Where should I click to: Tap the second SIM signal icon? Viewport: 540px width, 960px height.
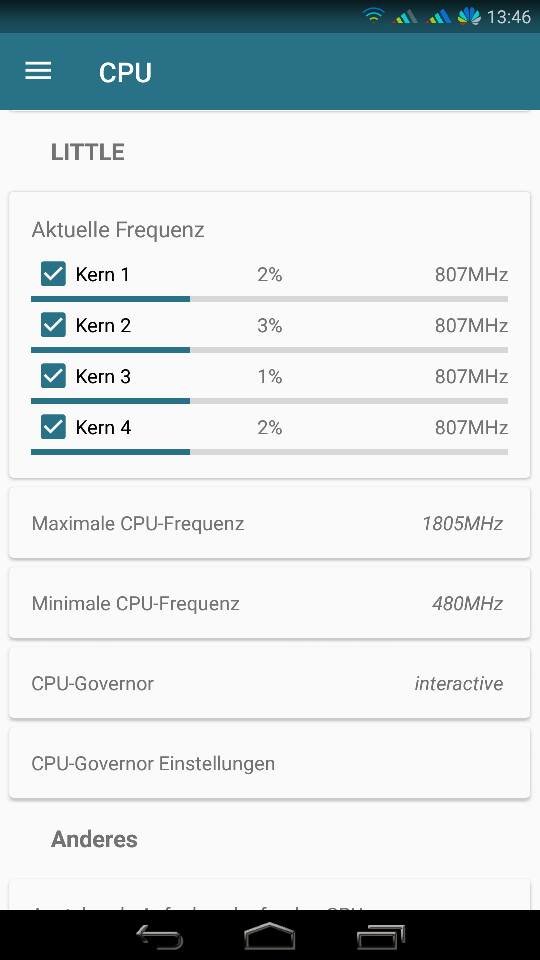tap(439, 17)
